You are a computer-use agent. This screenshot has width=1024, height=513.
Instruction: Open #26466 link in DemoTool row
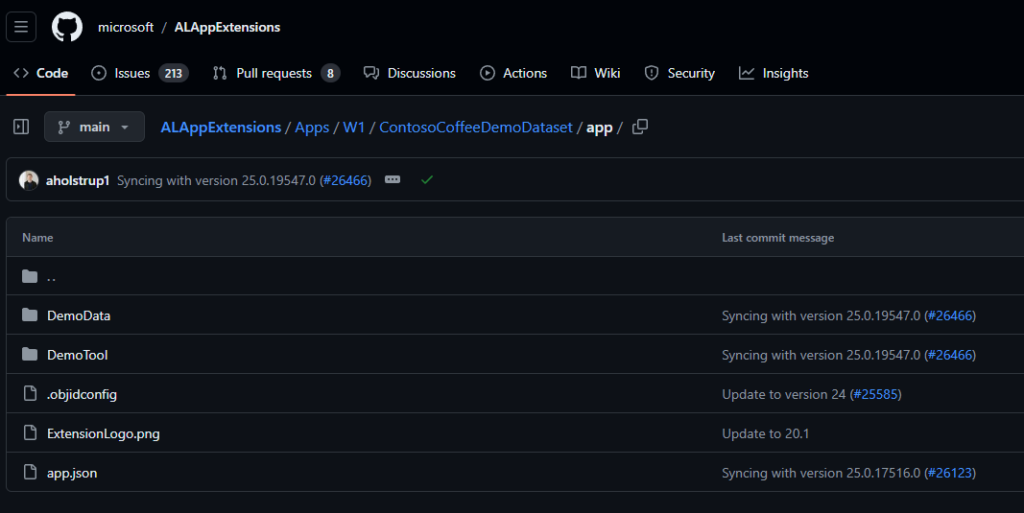(950, 355)
